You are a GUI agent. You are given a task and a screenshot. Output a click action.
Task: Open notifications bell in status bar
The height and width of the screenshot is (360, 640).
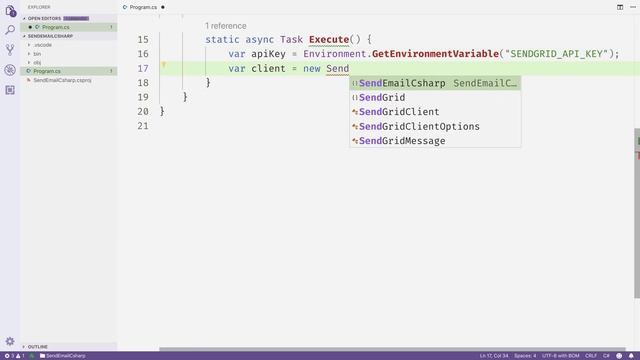coord(631,356)
